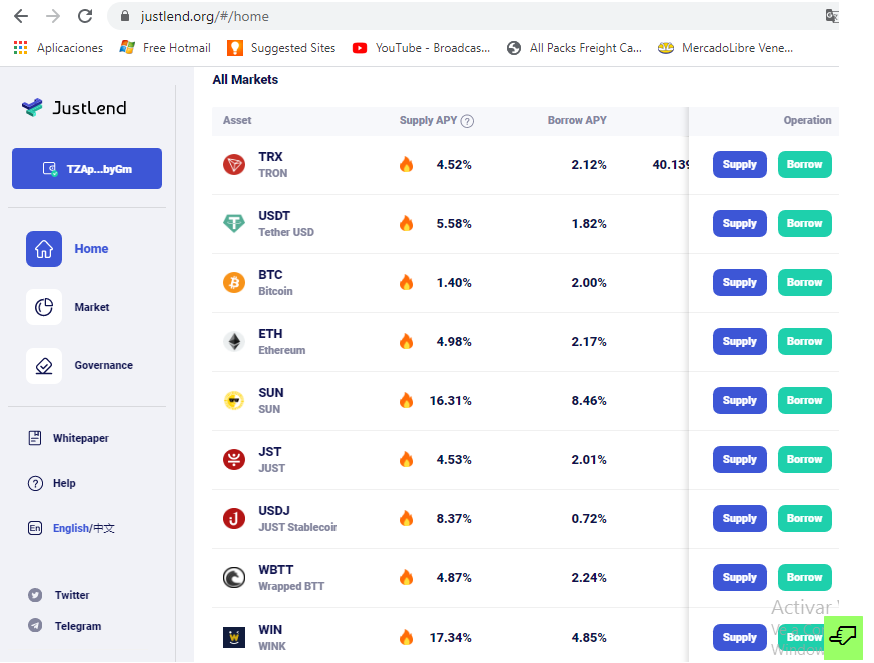Click the Help question mark icon

tap(35, 483)
